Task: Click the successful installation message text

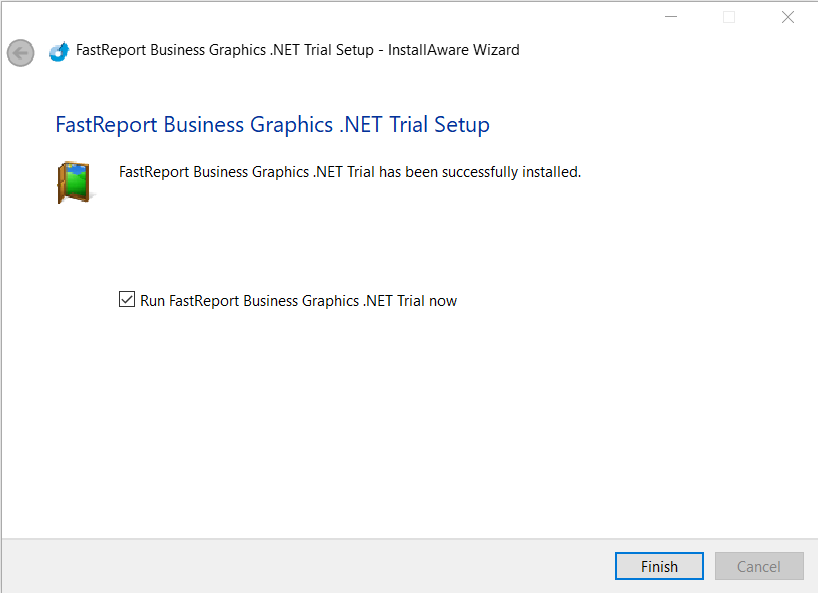Action: (x=349, y=171)
